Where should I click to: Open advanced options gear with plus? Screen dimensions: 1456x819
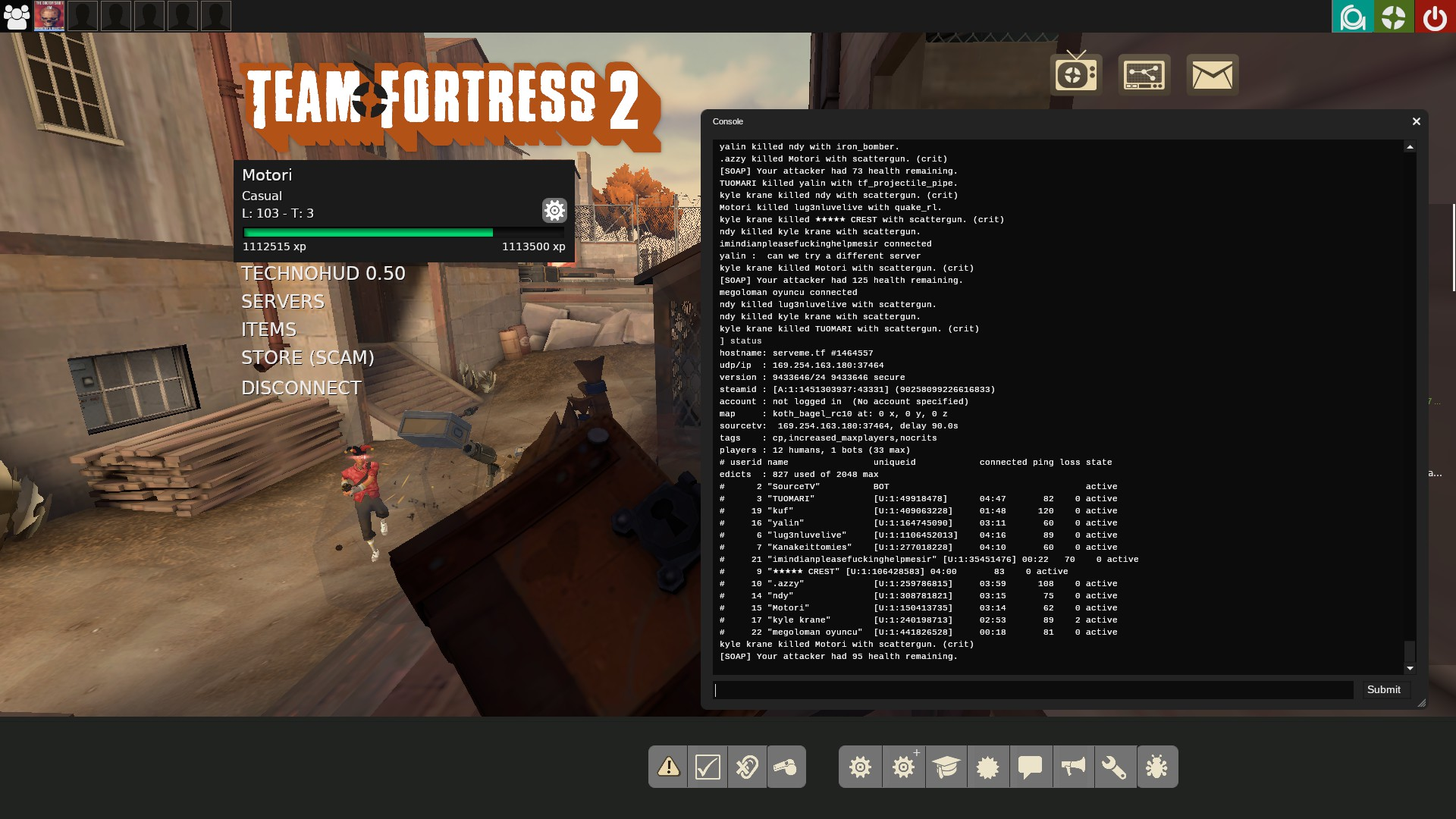tap(903, 767)
